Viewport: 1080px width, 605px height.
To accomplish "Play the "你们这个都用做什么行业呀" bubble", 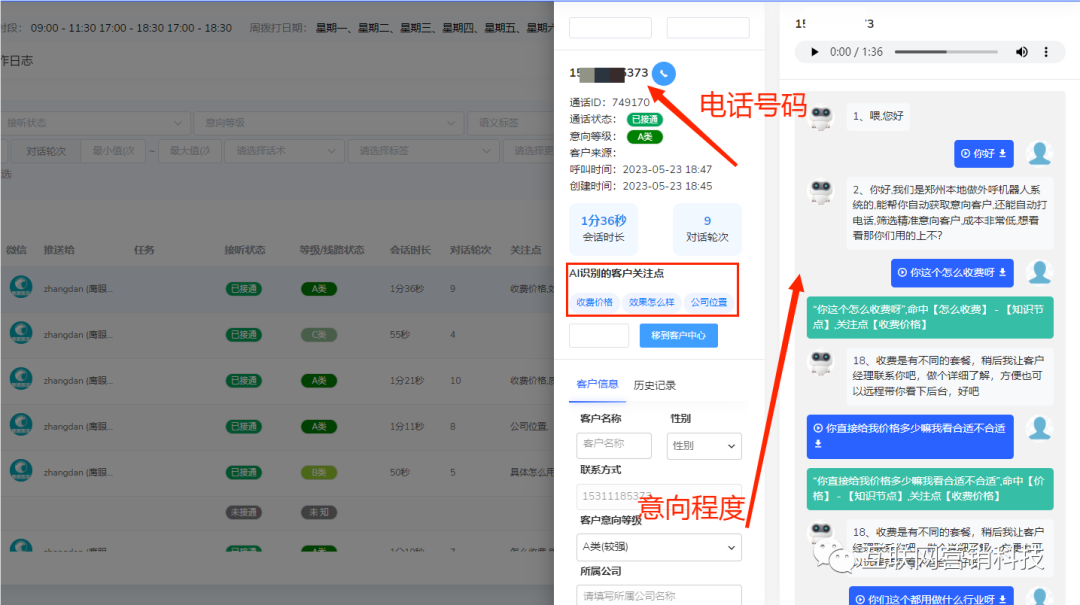I will click(x=860, y=599).
